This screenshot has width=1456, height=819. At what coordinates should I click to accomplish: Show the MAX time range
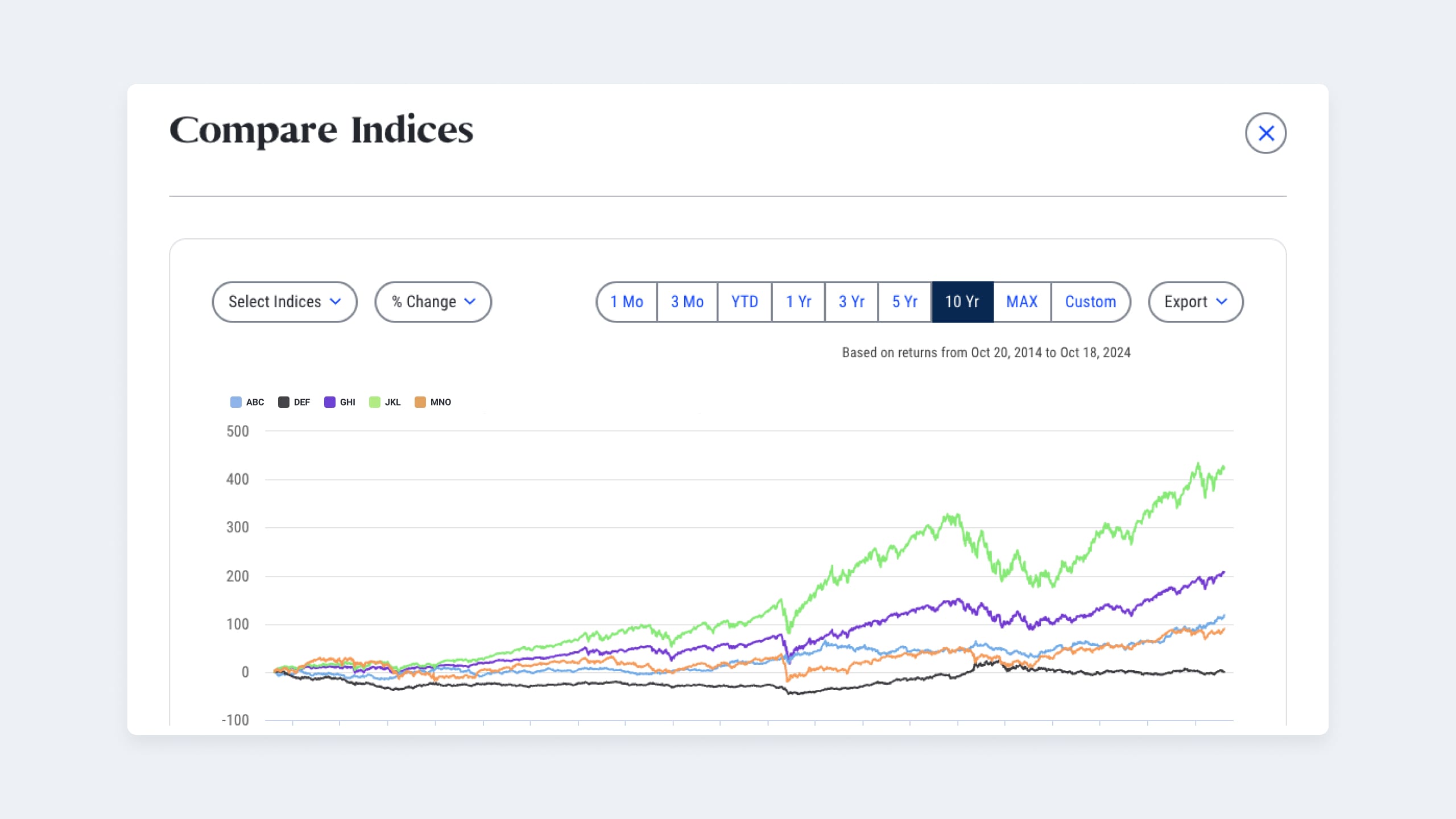click(x=1022, y=301)
